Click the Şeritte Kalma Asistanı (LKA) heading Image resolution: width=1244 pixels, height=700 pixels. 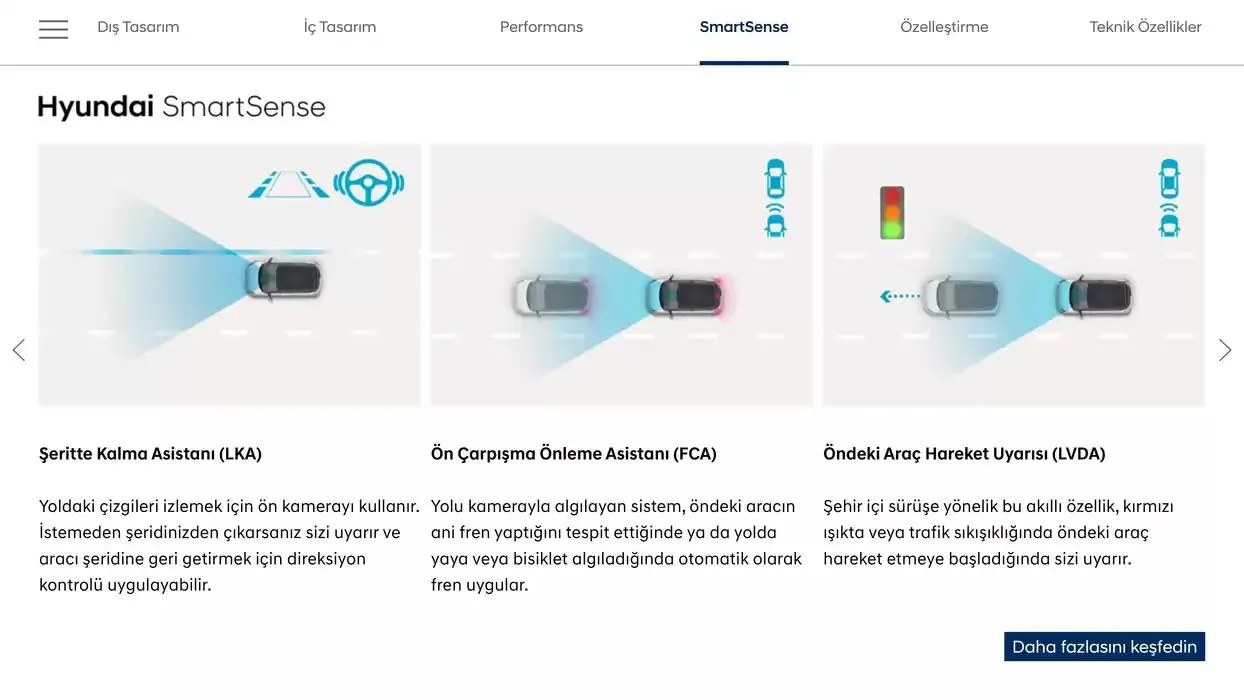click(150, 454)
